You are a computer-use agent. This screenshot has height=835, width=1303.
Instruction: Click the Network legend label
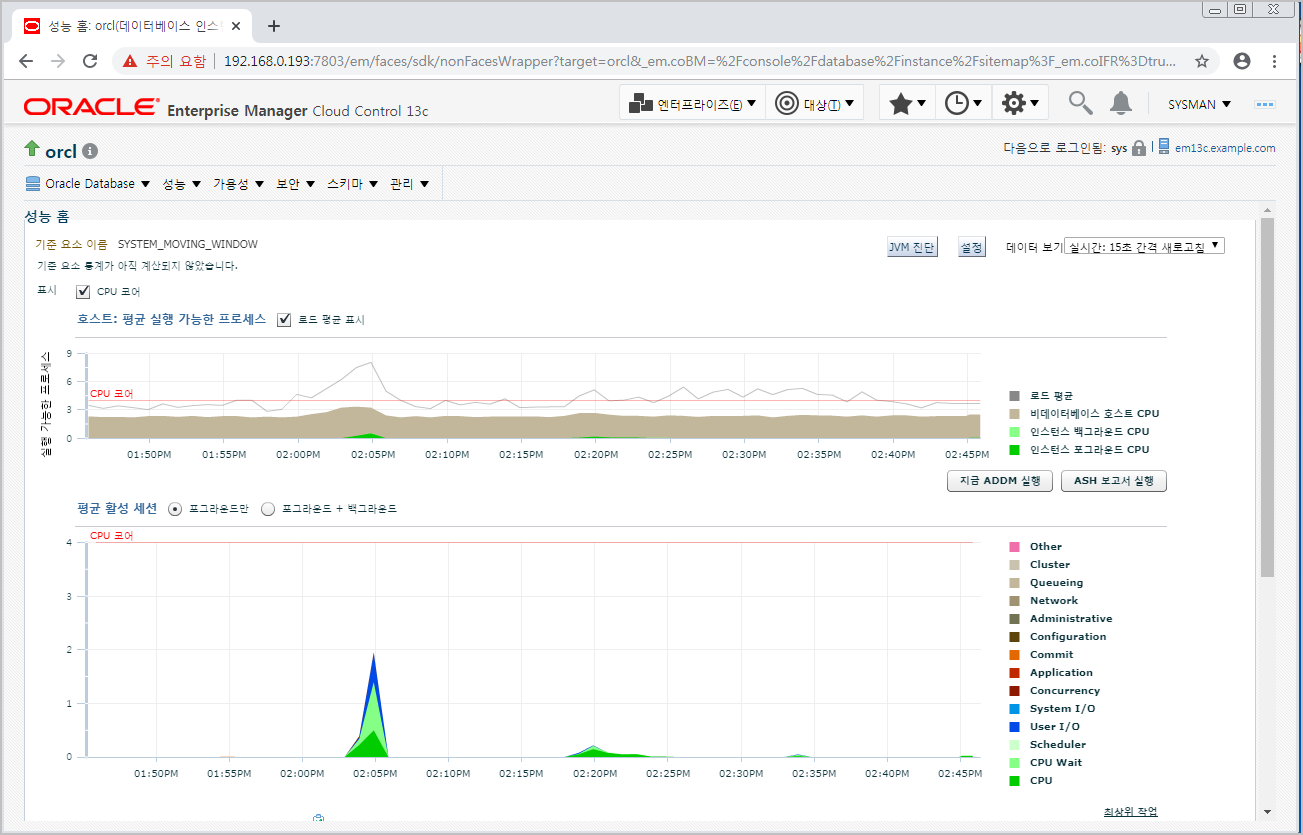(x=1054, y=601)
